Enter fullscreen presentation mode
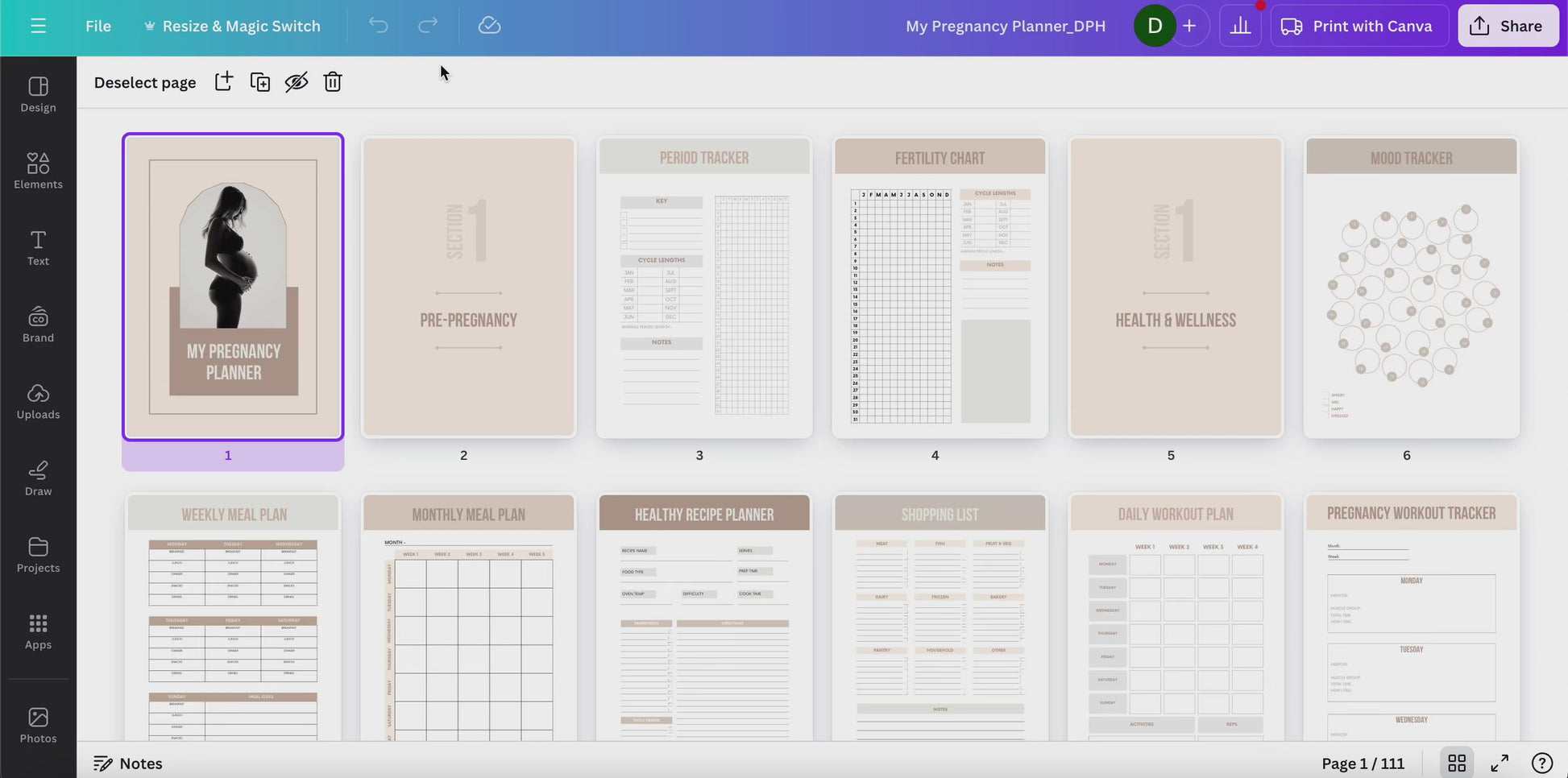 tap(1499, 763)
